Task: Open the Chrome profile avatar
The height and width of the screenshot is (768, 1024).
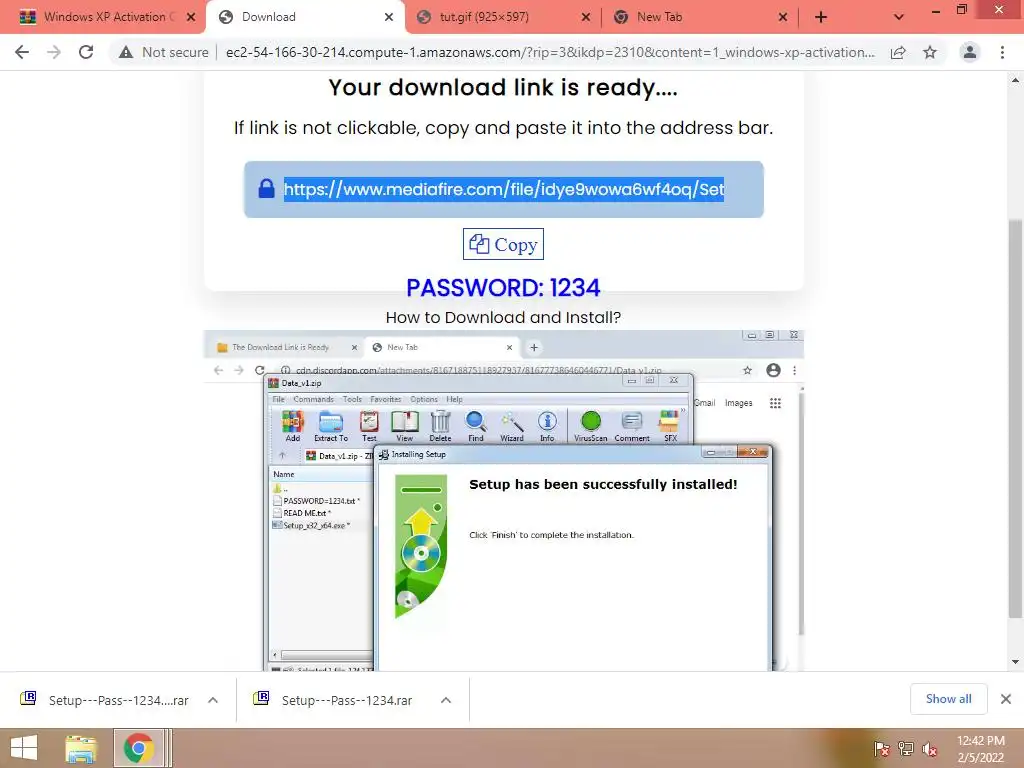Action: click(x=970, y=52)
